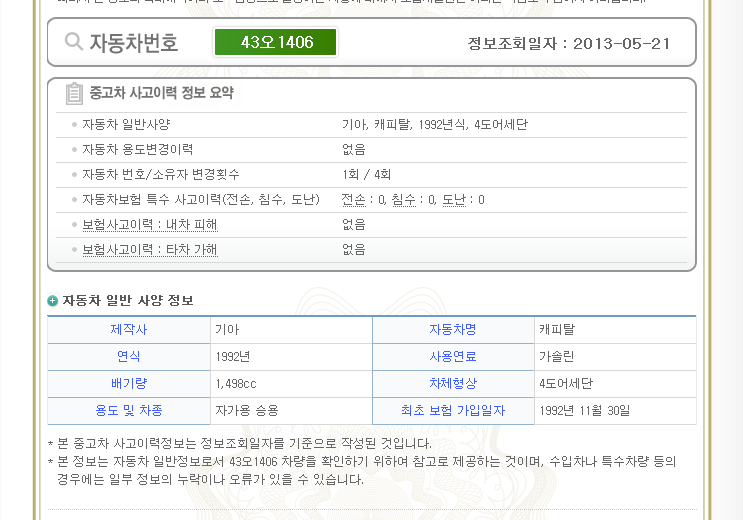Click the 없음 value for 용도변경이력
743x520 pixels.
click(x=353, y=150)
